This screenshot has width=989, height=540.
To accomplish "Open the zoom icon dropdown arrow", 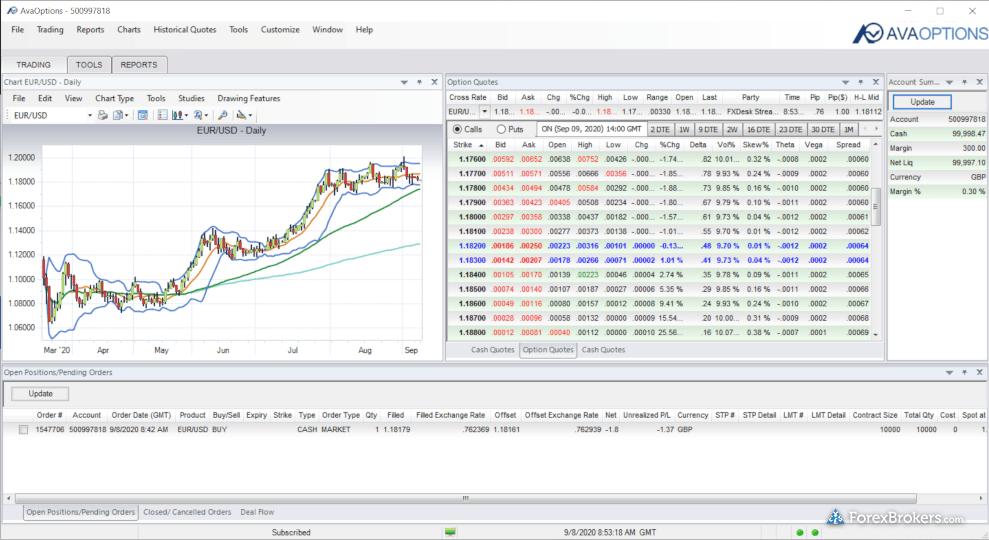I will pyautogui.click(x=206, y=115).
